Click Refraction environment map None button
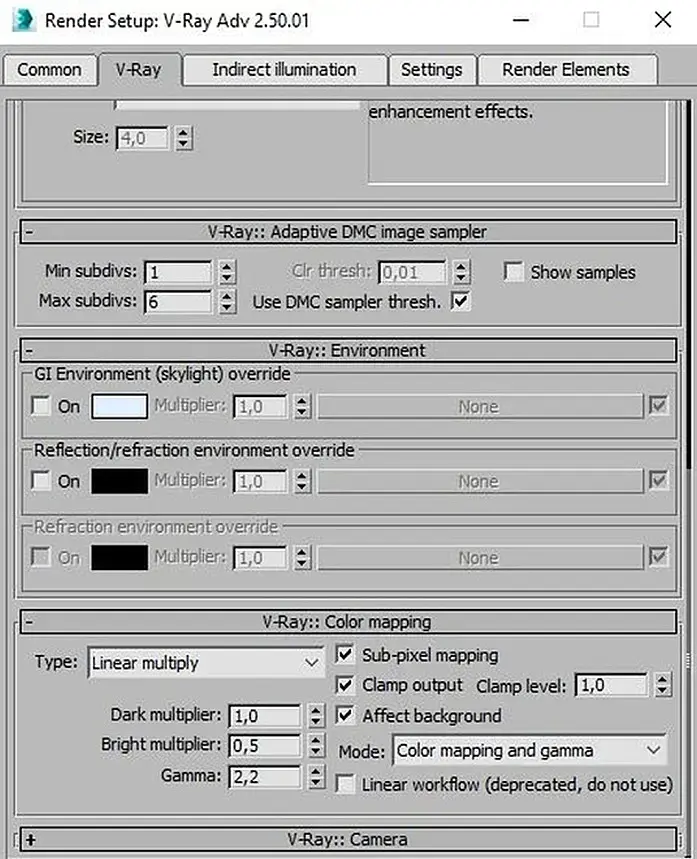The height and width of the screenshot is (859, 697). (479, 558)
